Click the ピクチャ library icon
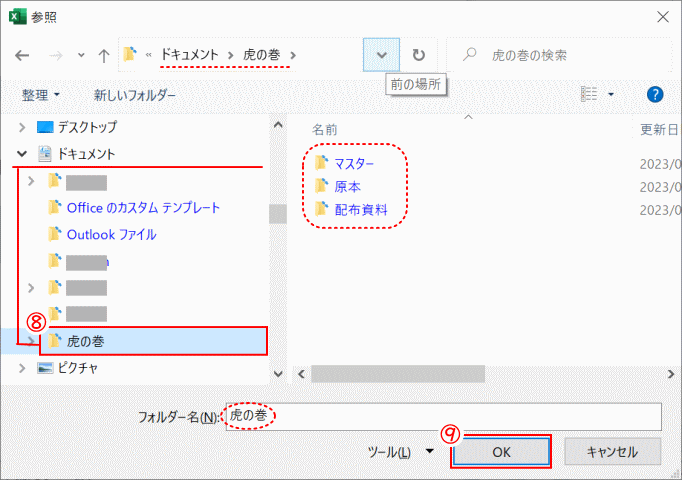 coord(45,368)
